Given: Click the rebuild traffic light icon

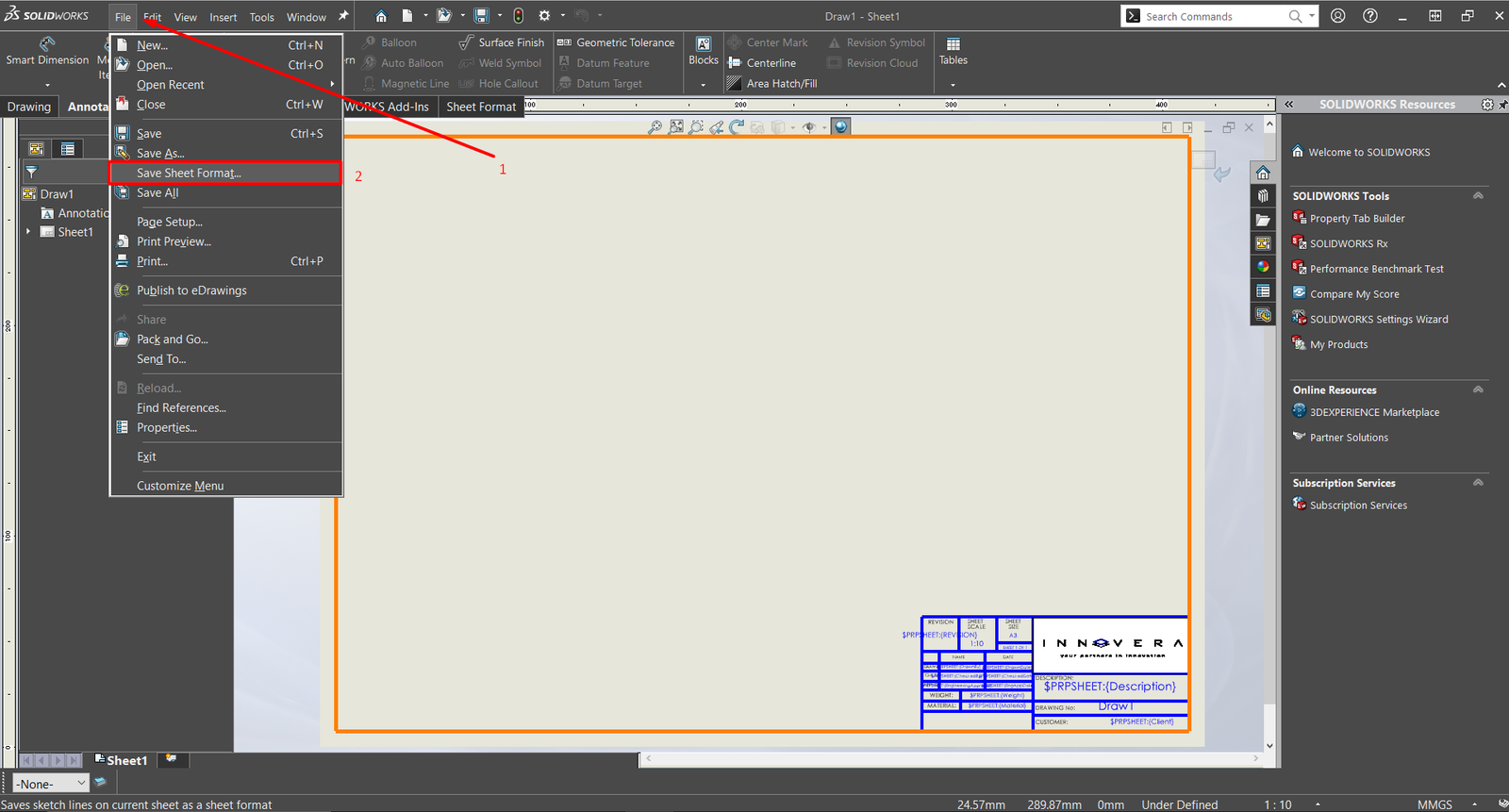Looking at the screenshot, I should click(519, 16).
